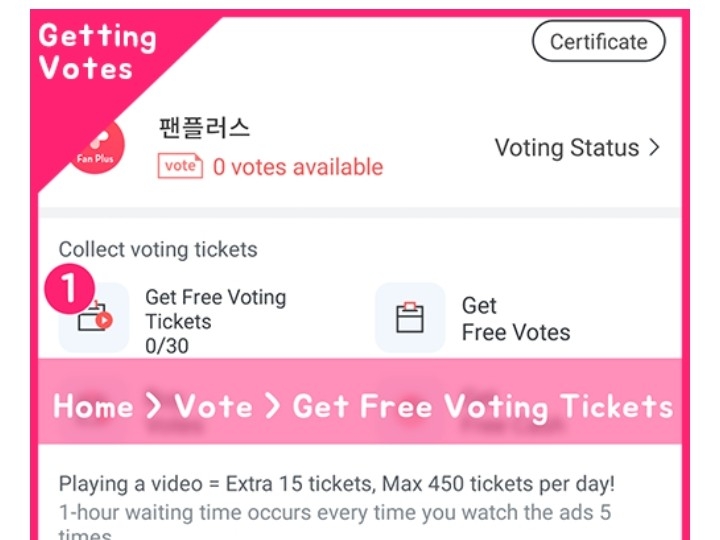Click the red vote badge icon
This screenshot has width=720, height=540.
click(180, 166)
